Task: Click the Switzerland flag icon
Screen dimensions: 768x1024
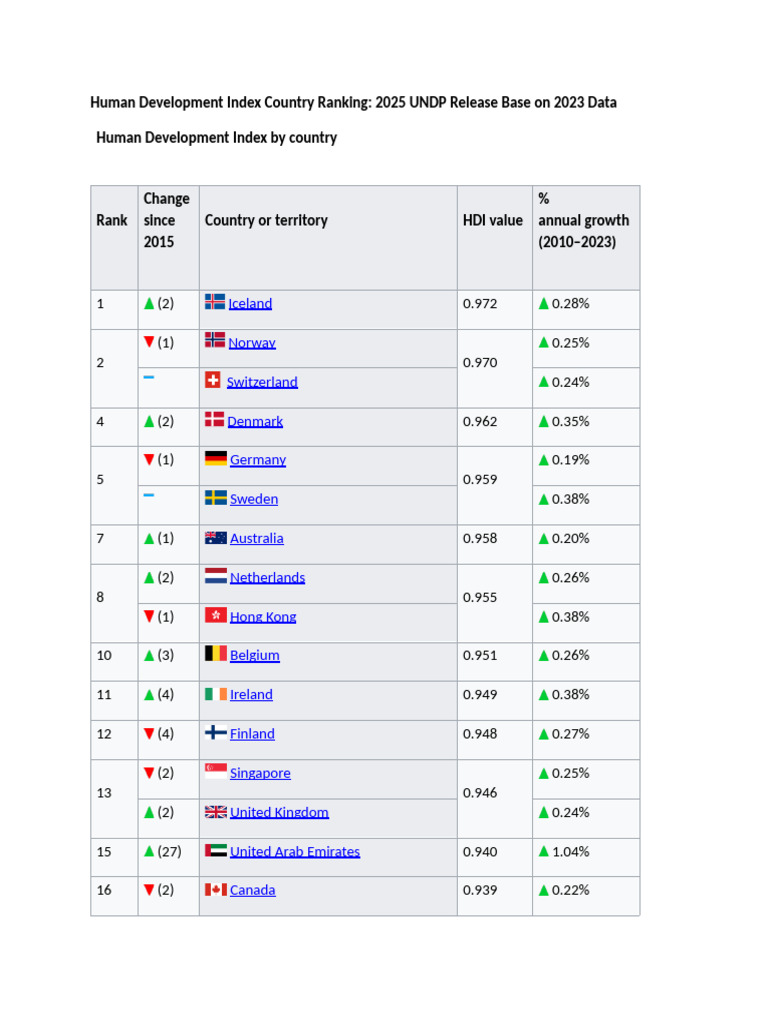Action: pos(213,380)
